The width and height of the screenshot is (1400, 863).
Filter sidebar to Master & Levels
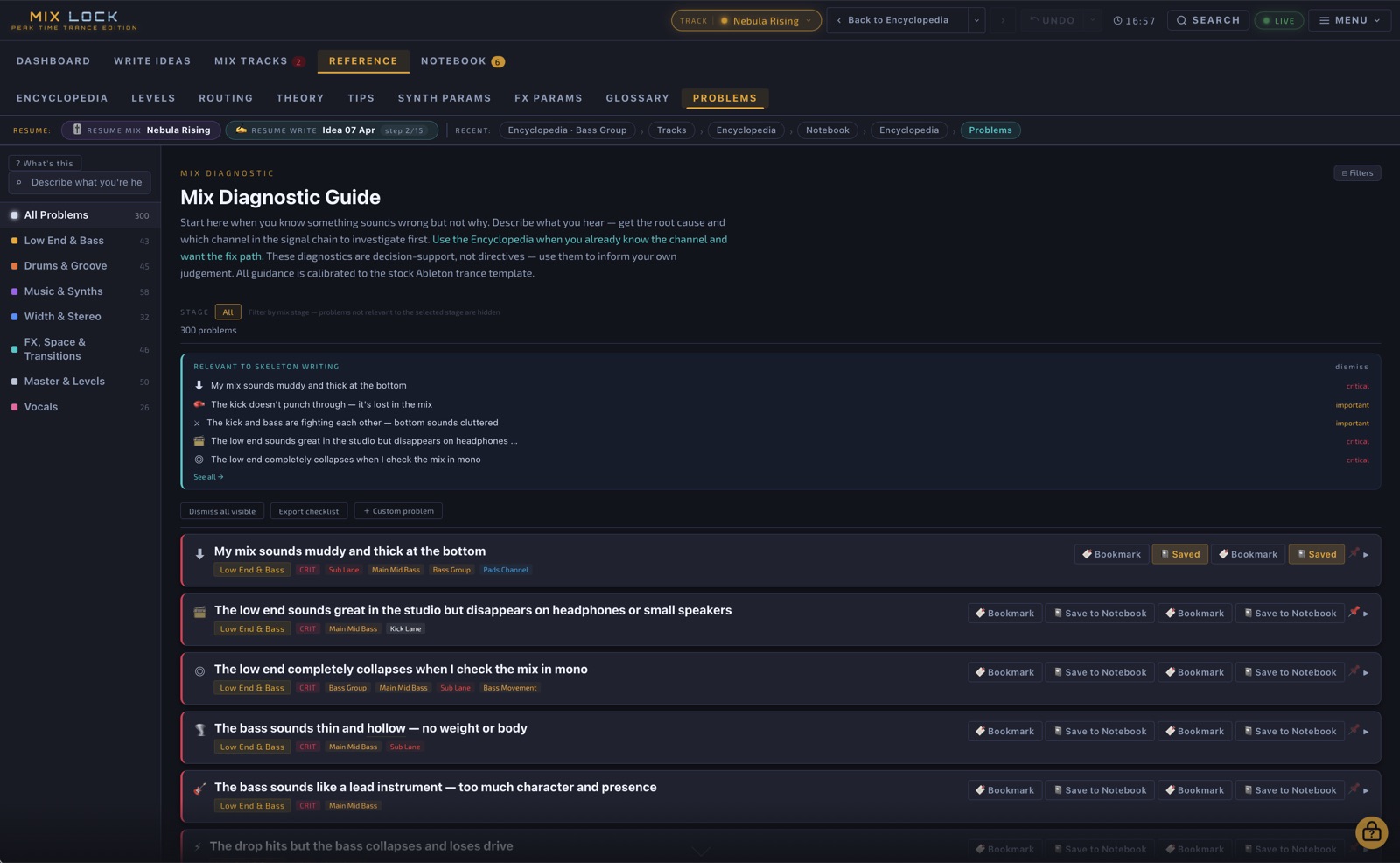pos(80,381)
